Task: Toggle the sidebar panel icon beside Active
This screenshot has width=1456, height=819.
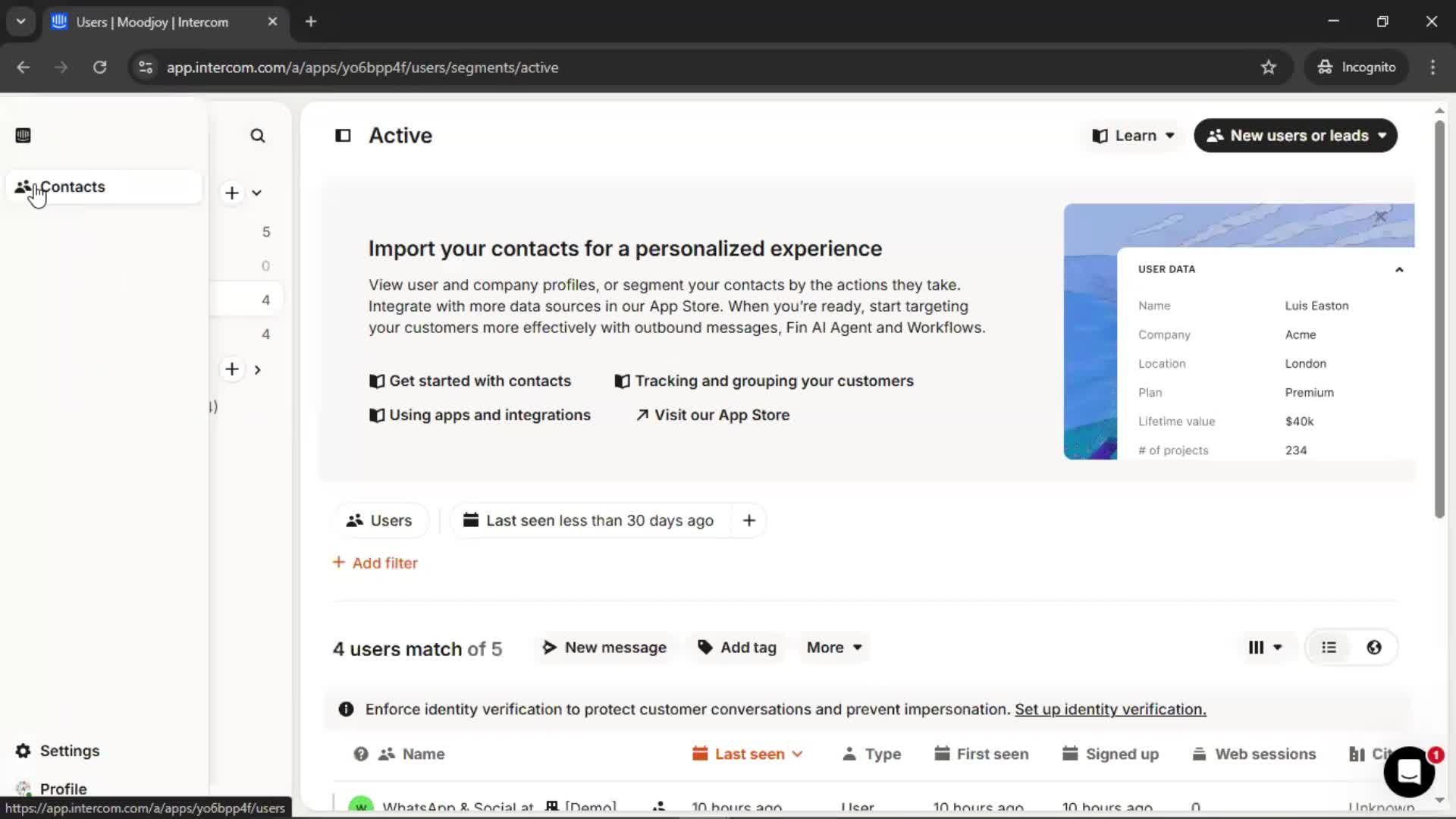Action: (343, 136)
